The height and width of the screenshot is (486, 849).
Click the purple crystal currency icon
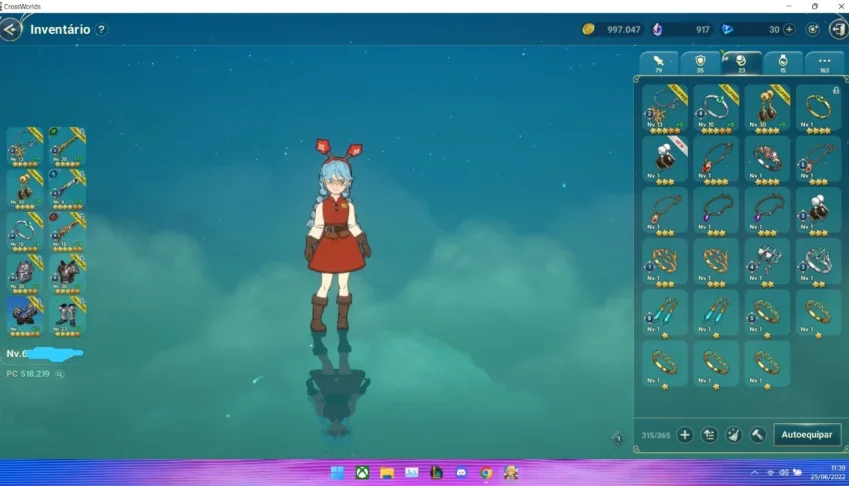[657, 29]
